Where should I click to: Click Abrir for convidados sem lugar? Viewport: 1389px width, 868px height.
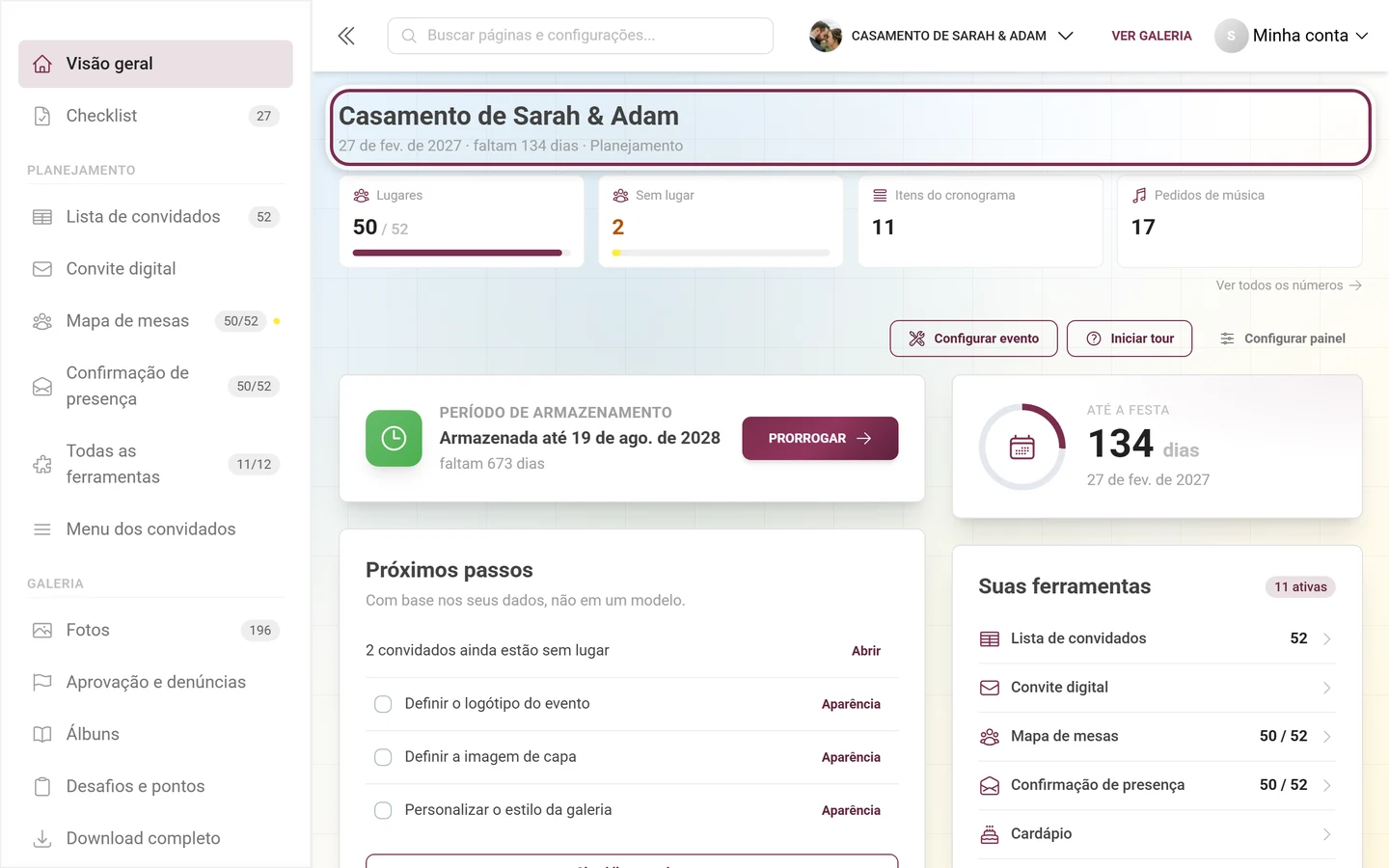tap(866, 651)
